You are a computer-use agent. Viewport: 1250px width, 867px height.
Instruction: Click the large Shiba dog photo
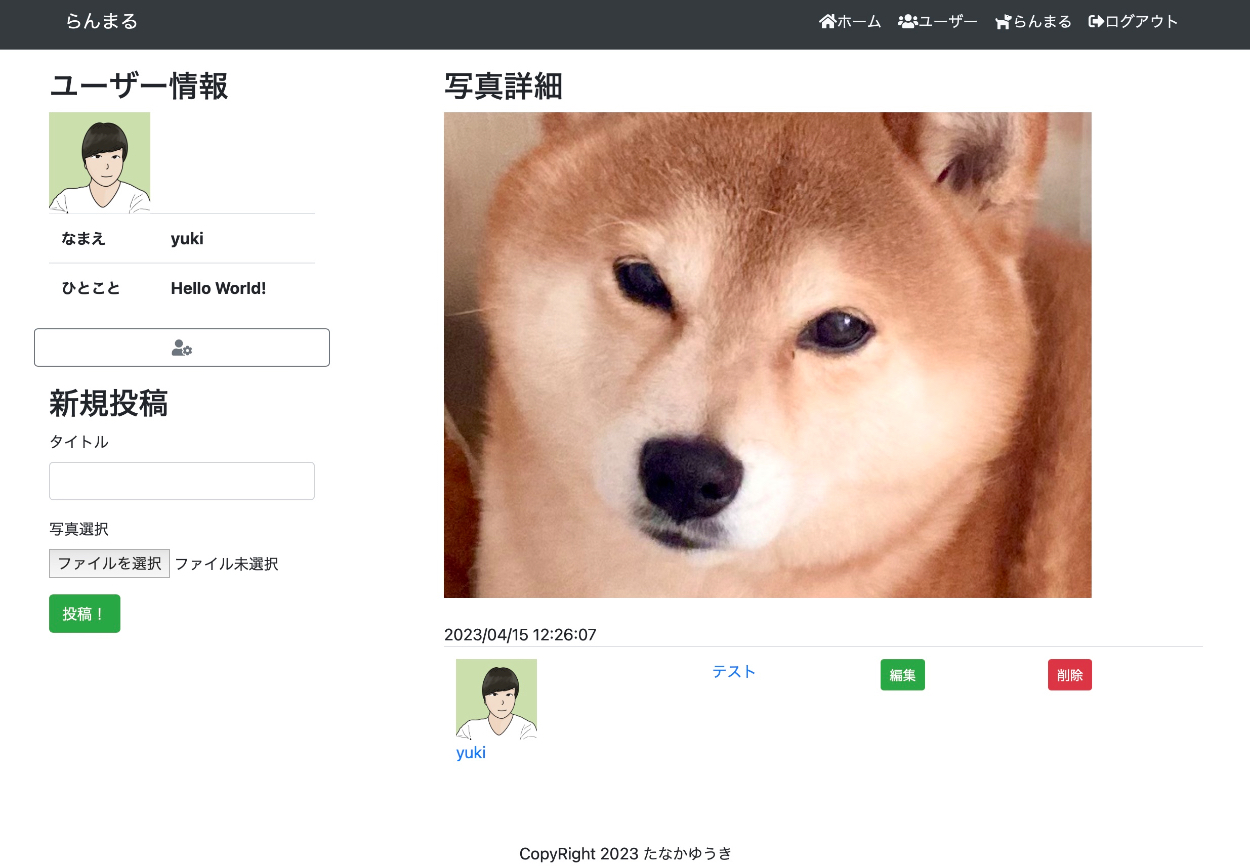pos(767,355)
